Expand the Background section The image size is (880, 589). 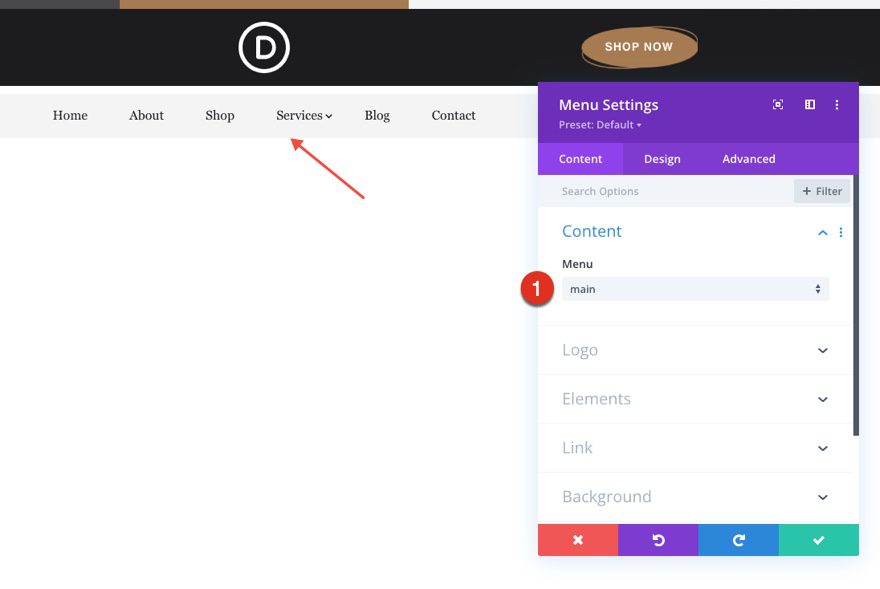tap(694, 497)
